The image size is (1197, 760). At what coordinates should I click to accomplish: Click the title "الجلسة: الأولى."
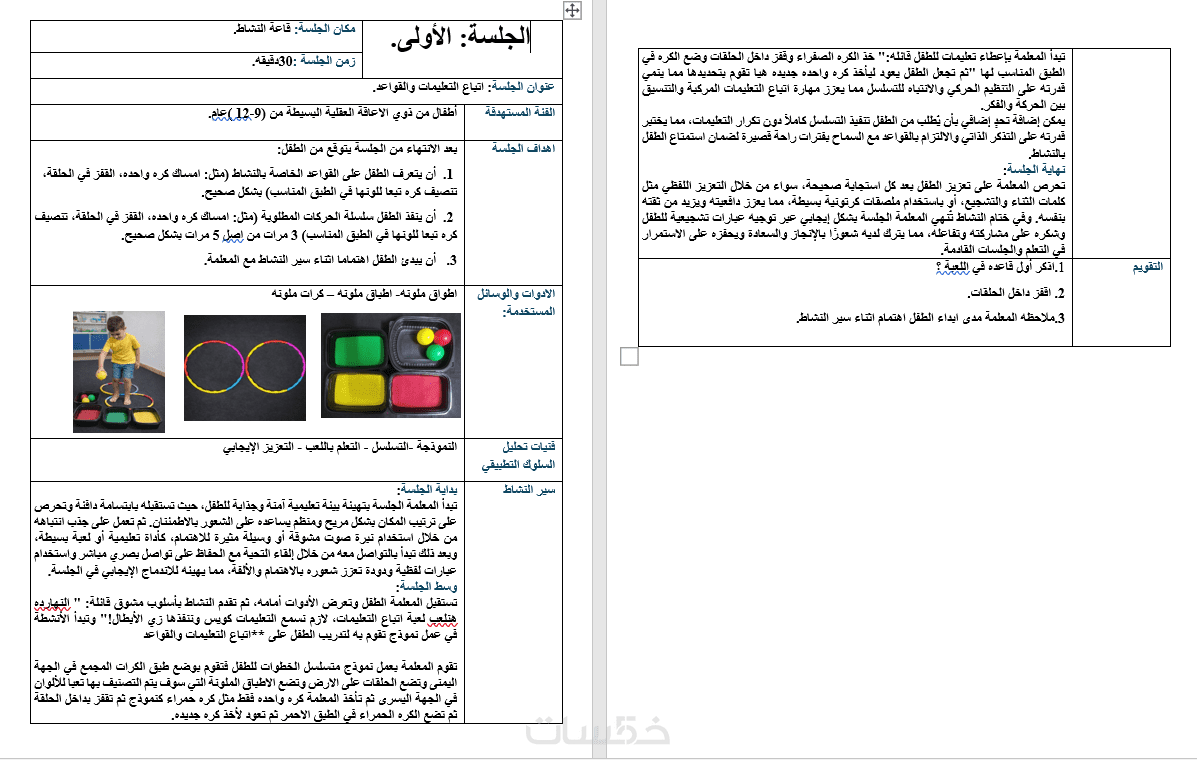[460, 37]
